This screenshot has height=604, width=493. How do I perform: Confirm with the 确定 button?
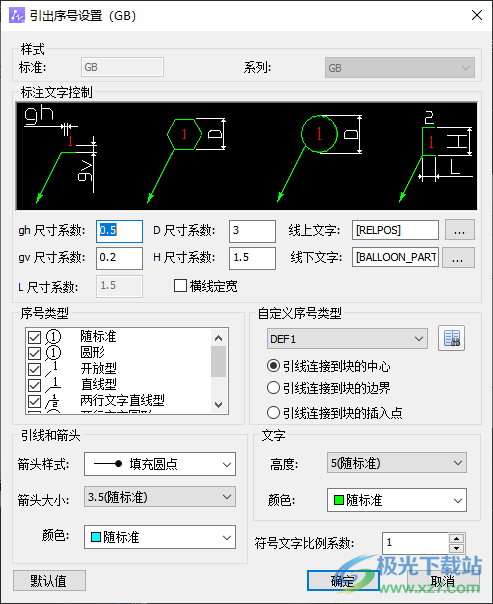pos(343,581)
